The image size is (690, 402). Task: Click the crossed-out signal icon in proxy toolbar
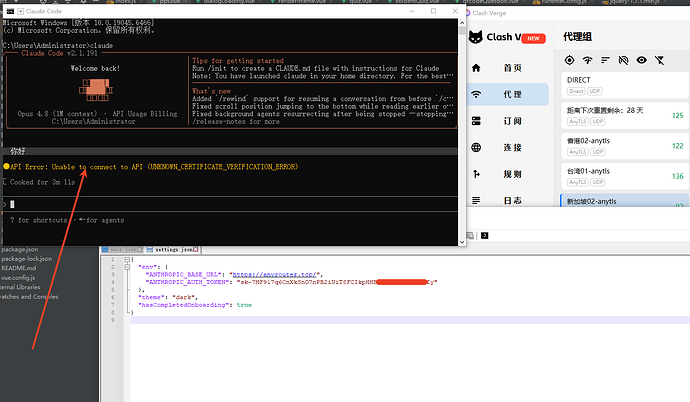point(623,60)
